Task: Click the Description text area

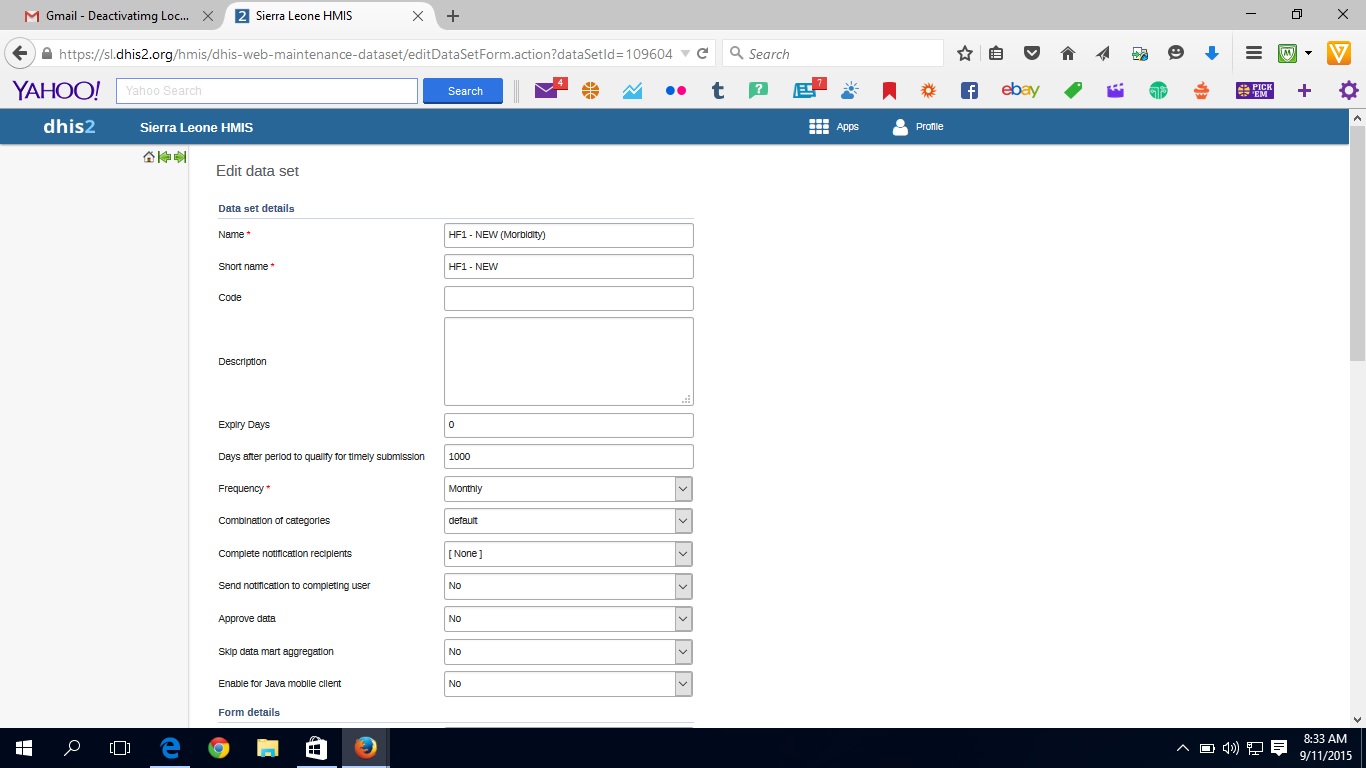Action: pyautogui.click(x=568, y=361)
